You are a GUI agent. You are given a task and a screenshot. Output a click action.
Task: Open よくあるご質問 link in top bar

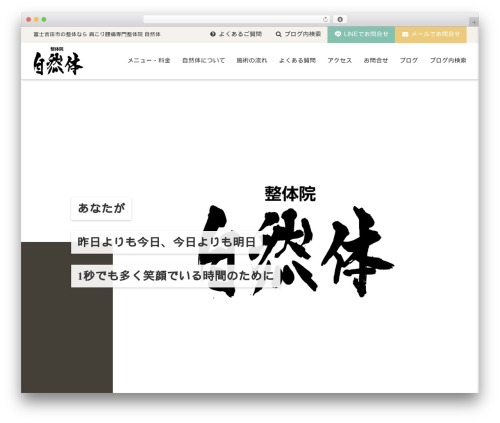(236, 34)
